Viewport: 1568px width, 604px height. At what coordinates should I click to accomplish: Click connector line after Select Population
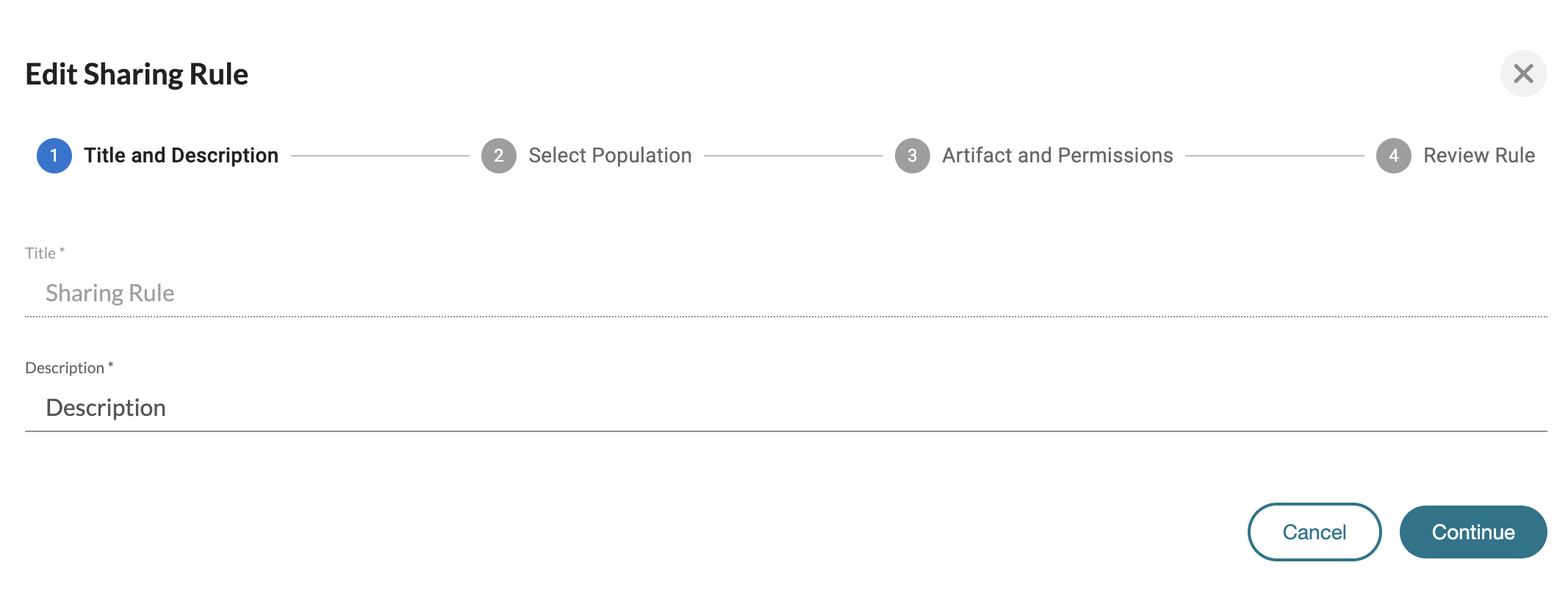[x=794, y=156]
